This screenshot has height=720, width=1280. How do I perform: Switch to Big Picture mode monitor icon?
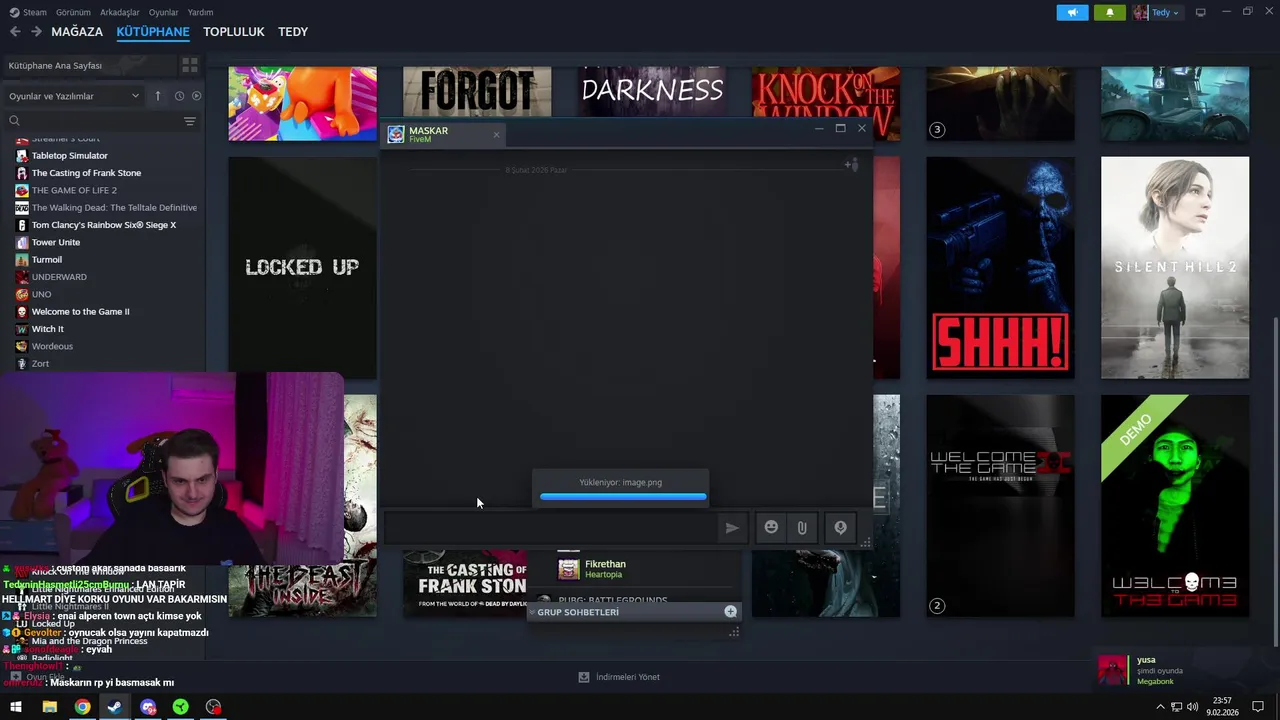tap(1201, 12)
